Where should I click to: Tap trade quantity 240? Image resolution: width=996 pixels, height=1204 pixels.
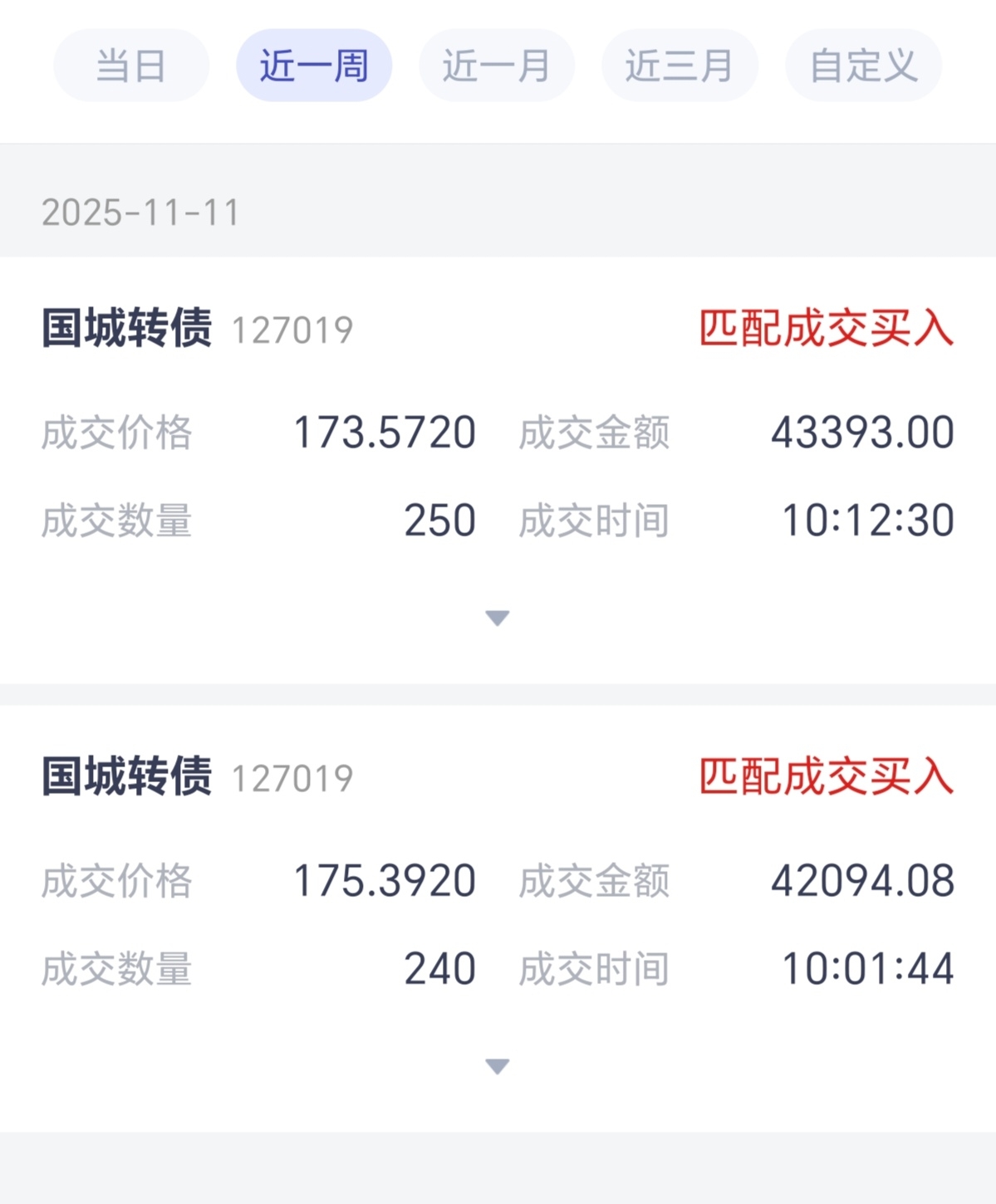pyautogui.click(x=439, y=969)
